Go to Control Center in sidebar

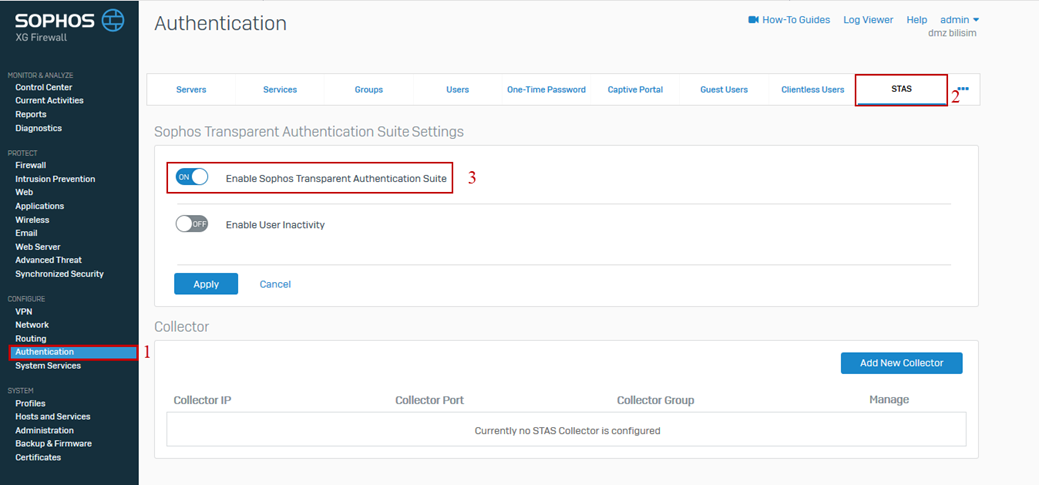[x=44, y=87]
